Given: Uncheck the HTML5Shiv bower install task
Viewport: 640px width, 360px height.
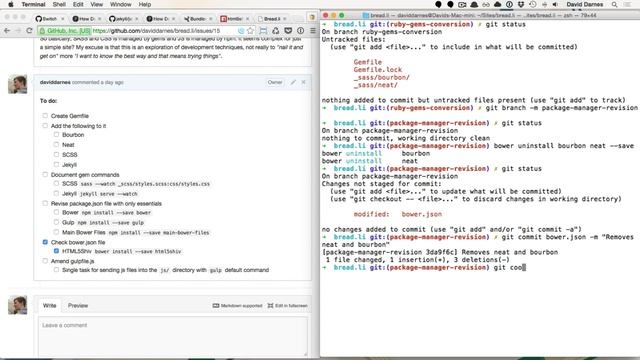Looking at the screenshot, I should point(56,251).
